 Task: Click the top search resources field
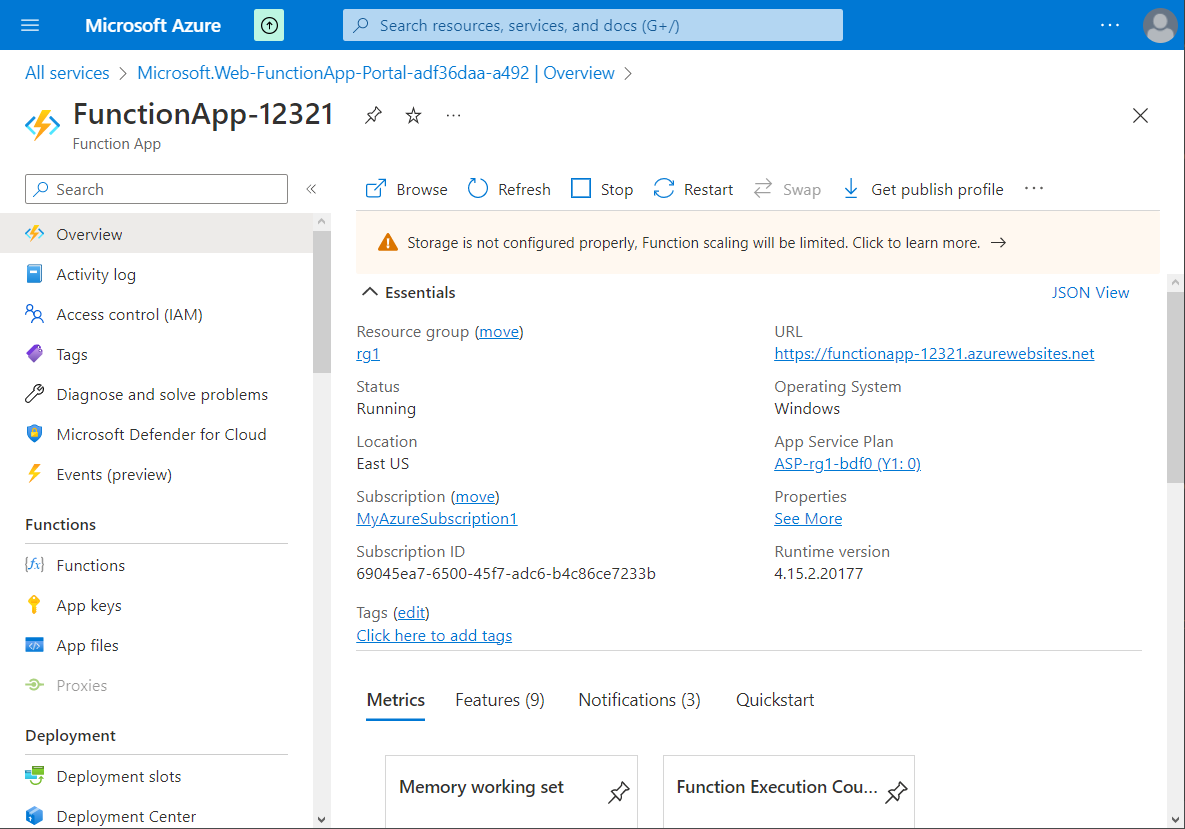(x=592, y=25)
